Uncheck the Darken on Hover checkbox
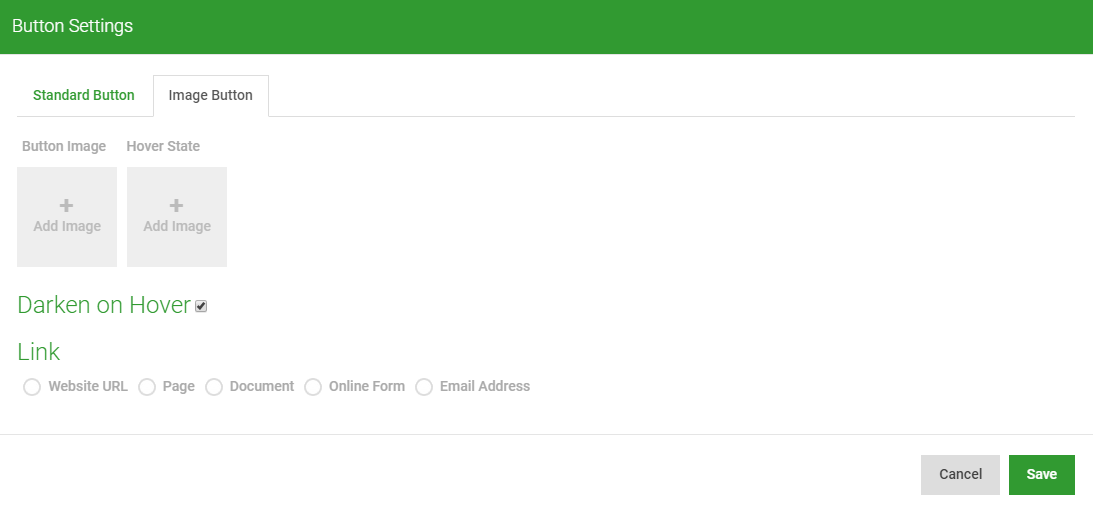1093x514 pixels. (201, 306)
